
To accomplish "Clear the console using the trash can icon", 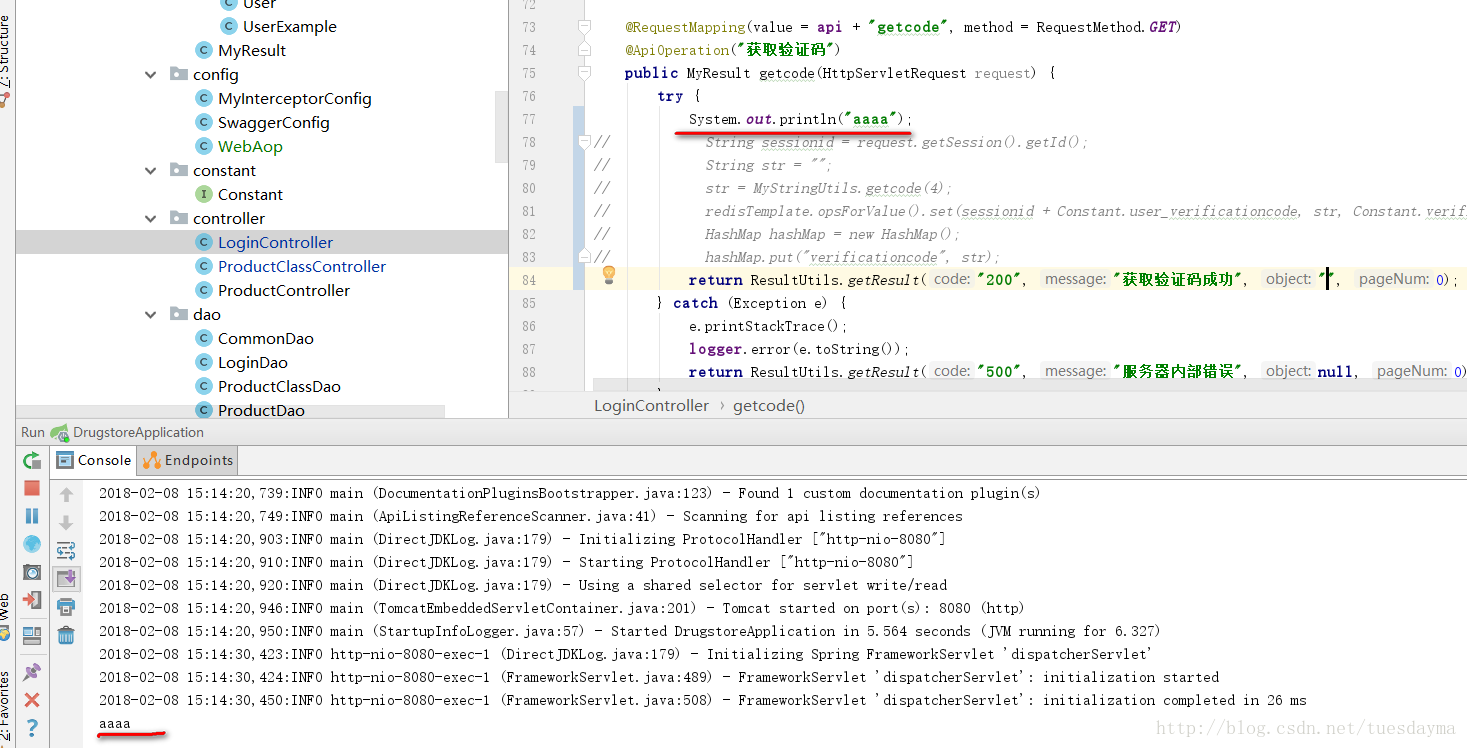I will pos(66,634).
